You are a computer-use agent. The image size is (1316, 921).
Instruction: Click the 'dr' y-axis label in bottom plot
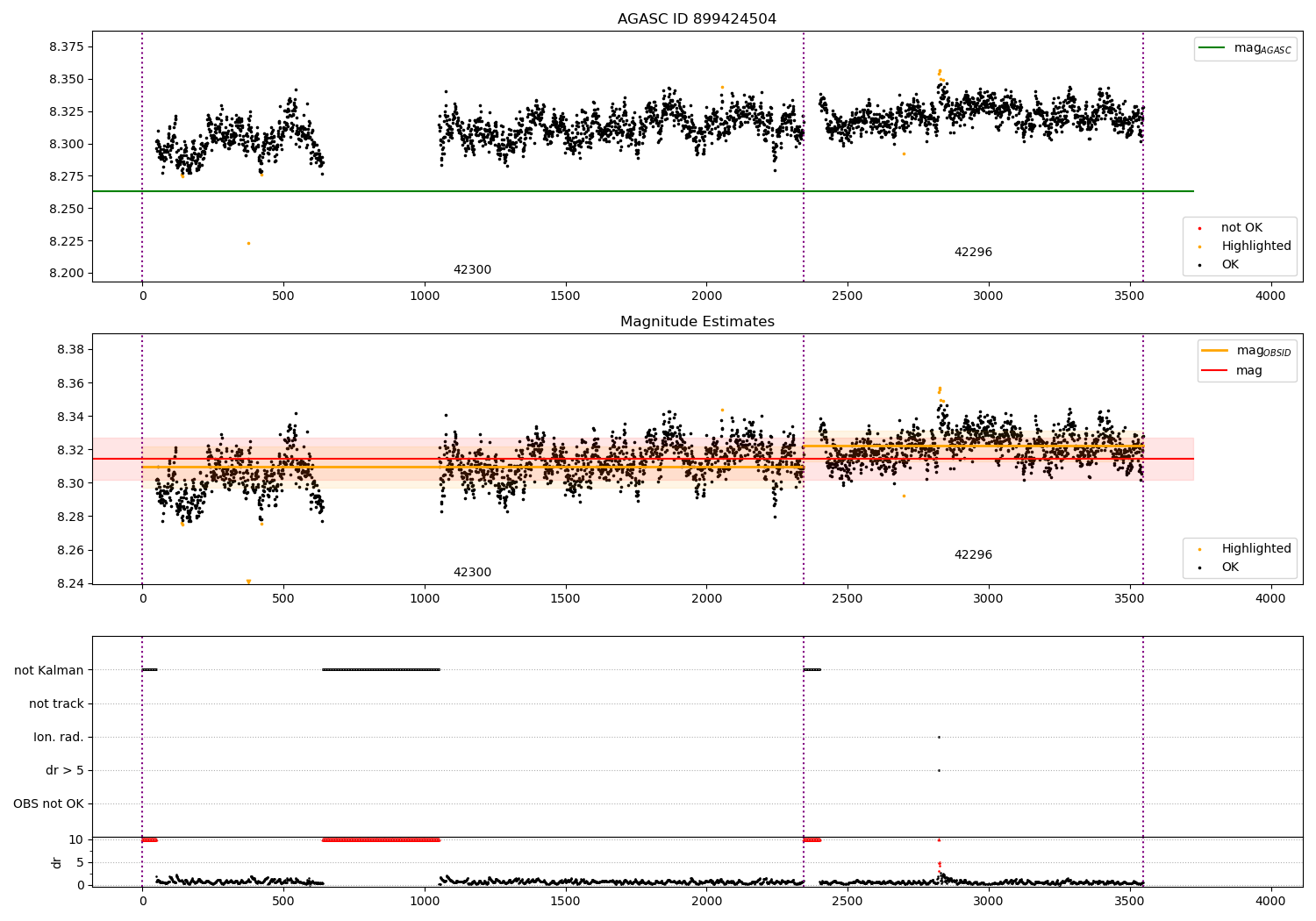coord(57,862)
